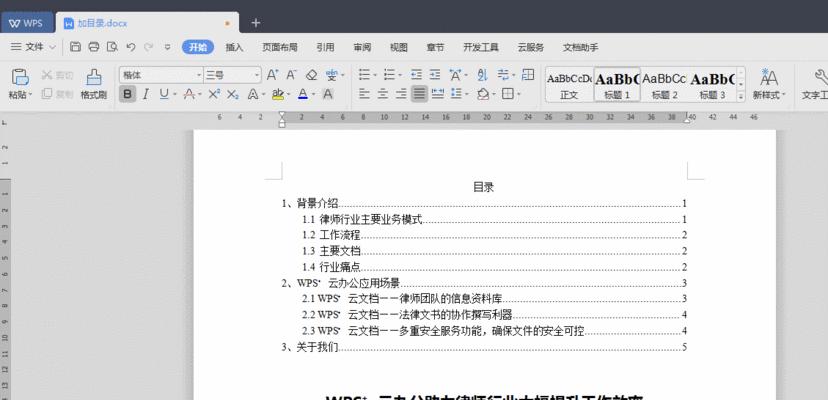Toggle character shading A button
Screen dimensions: 828x400
[x=328, y=94]
